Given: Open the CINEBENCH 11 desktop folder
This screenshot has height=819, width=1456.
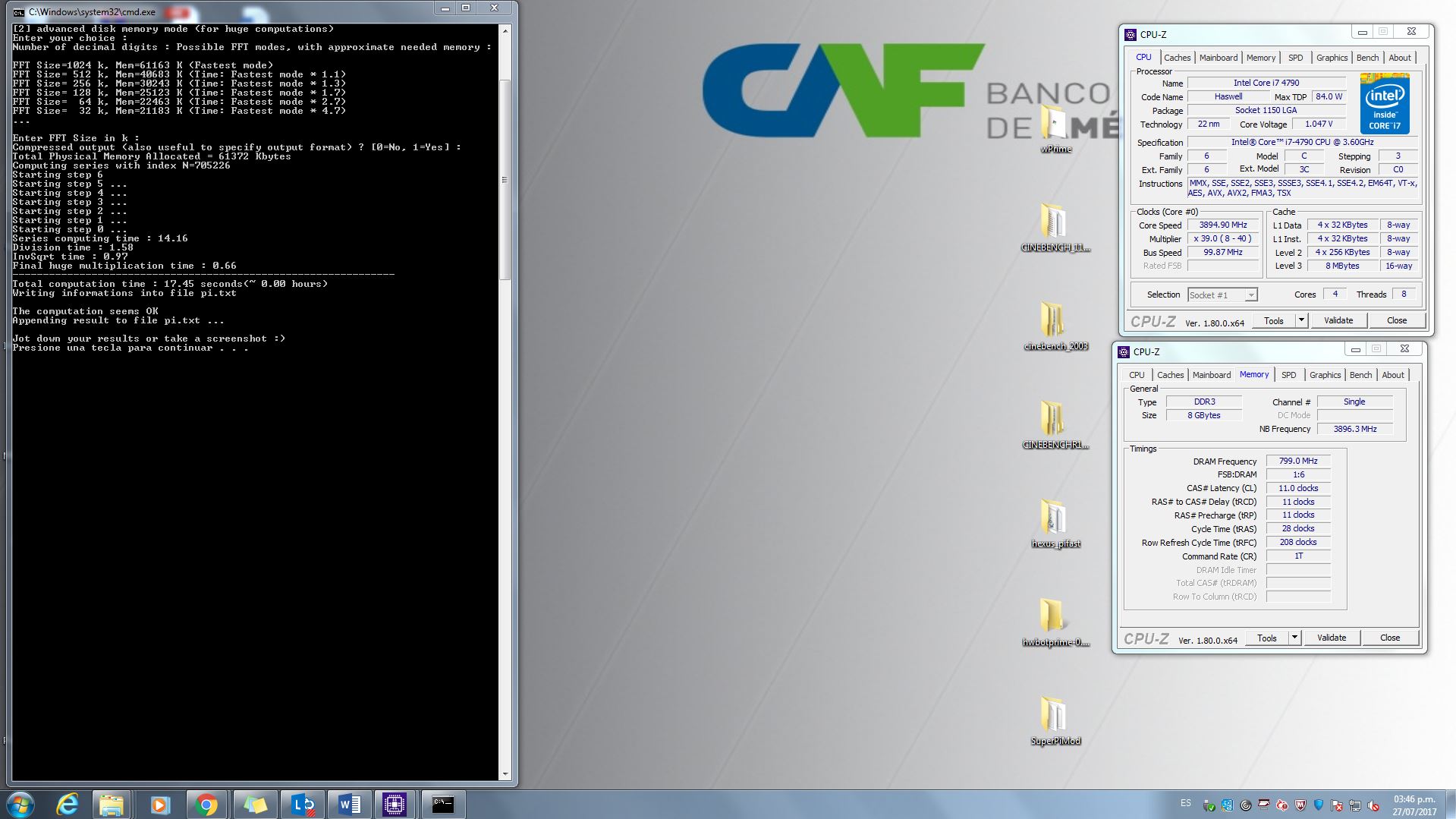Looking at the screenshot, I should [1055, 228].
